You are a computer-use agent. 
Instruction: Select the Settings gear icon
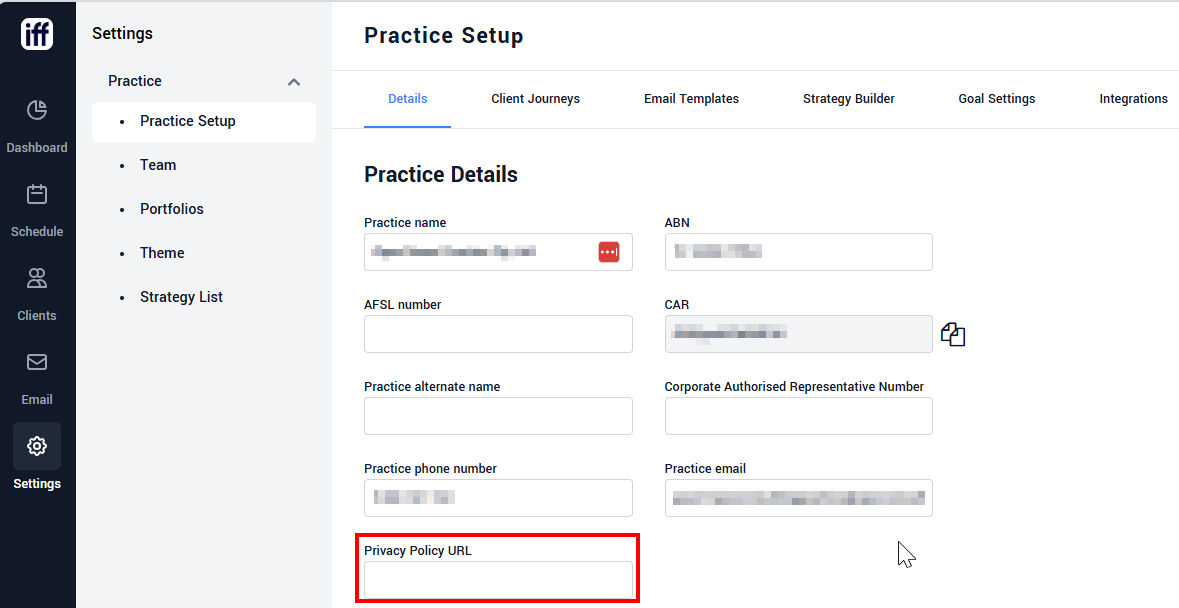coord(37,446)
